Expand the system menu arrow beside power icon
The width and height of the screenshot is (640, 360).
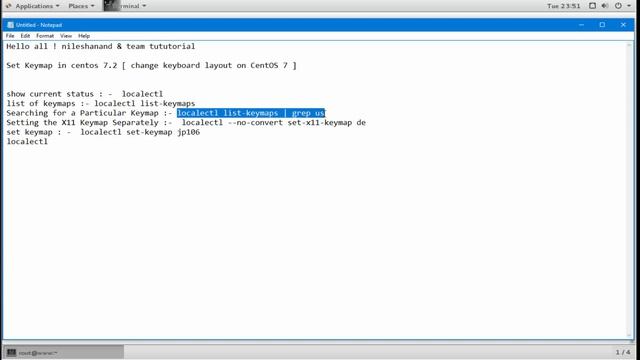629,6
